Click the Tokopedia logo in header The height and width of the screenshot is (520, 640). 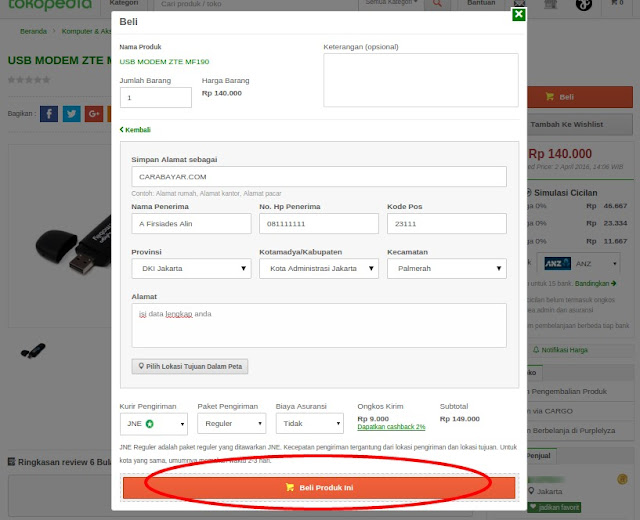coord(50,4)
